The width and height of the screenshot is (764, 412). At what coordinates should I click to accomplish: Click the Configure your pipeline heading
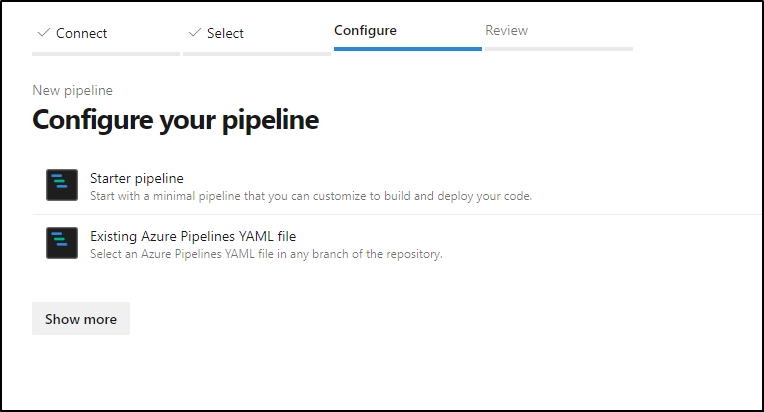[x=175, y=120]
